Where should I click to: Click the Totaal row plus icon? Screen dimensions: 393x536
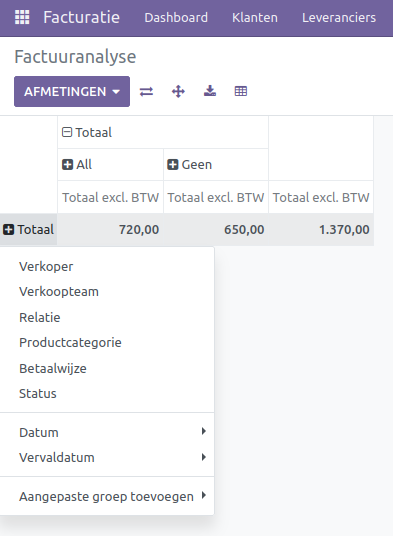pyautogui.click(x=9, y=229)
